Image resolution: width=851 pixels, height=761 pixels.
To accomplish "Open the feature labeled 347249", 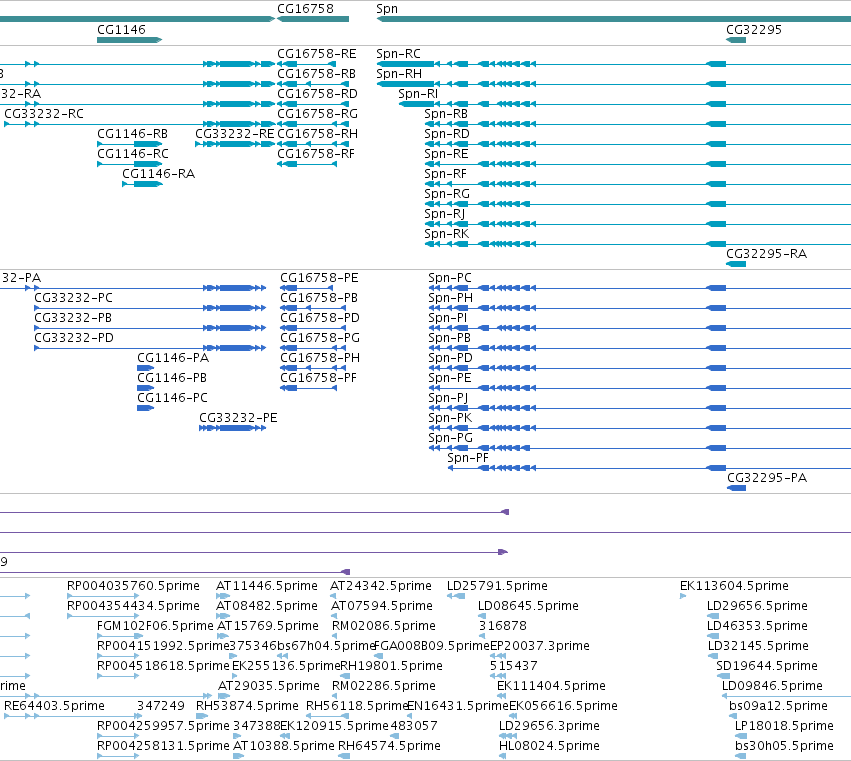I will coord(161,706).
